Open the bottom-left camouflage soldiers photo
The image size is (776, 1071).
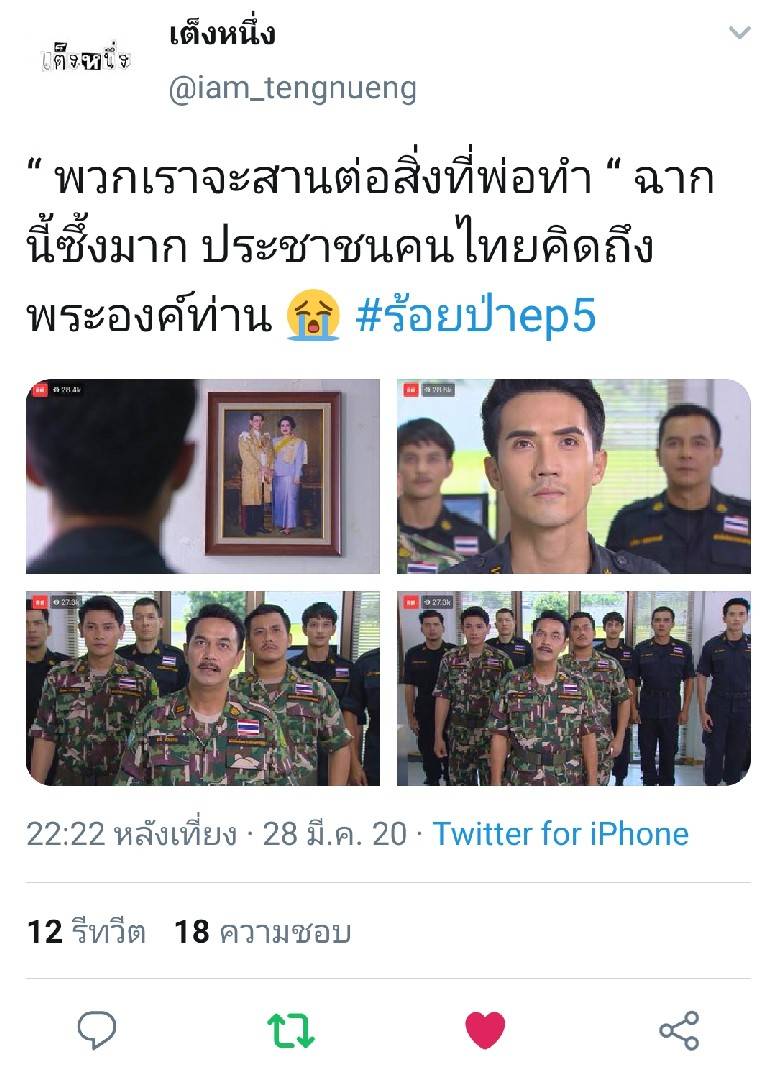[203, 688]
